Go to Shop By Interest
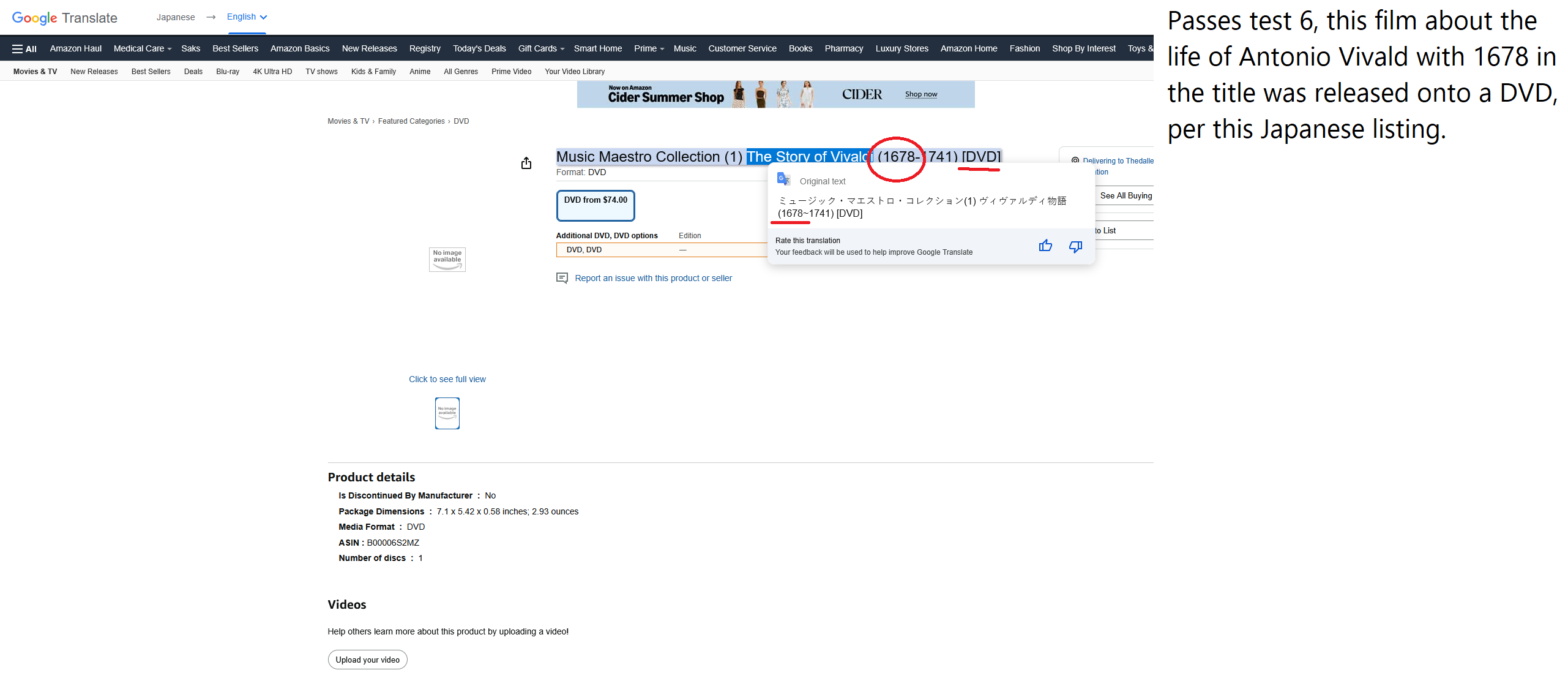1568x681 pixels. click(1083, 49)
